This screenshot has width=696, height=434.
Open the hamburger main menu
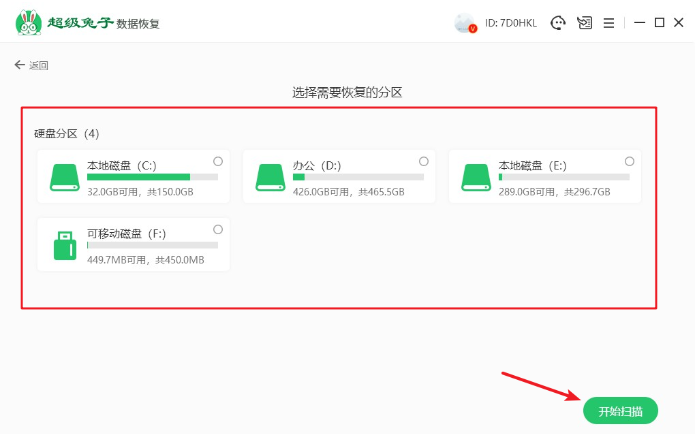coord(607,22)
